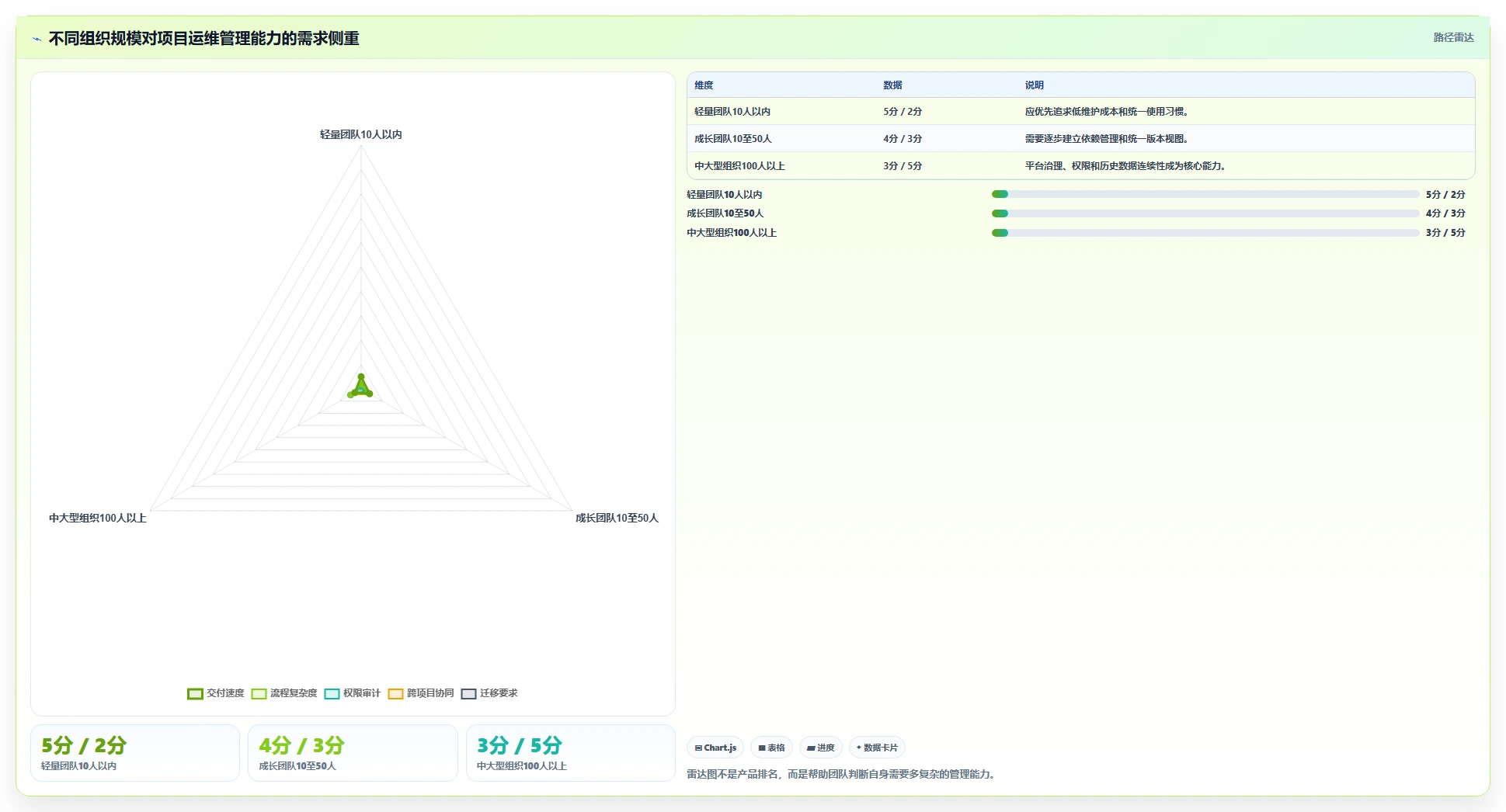
Task: Click table cell 成长团队10至50人
Action: 733,139
